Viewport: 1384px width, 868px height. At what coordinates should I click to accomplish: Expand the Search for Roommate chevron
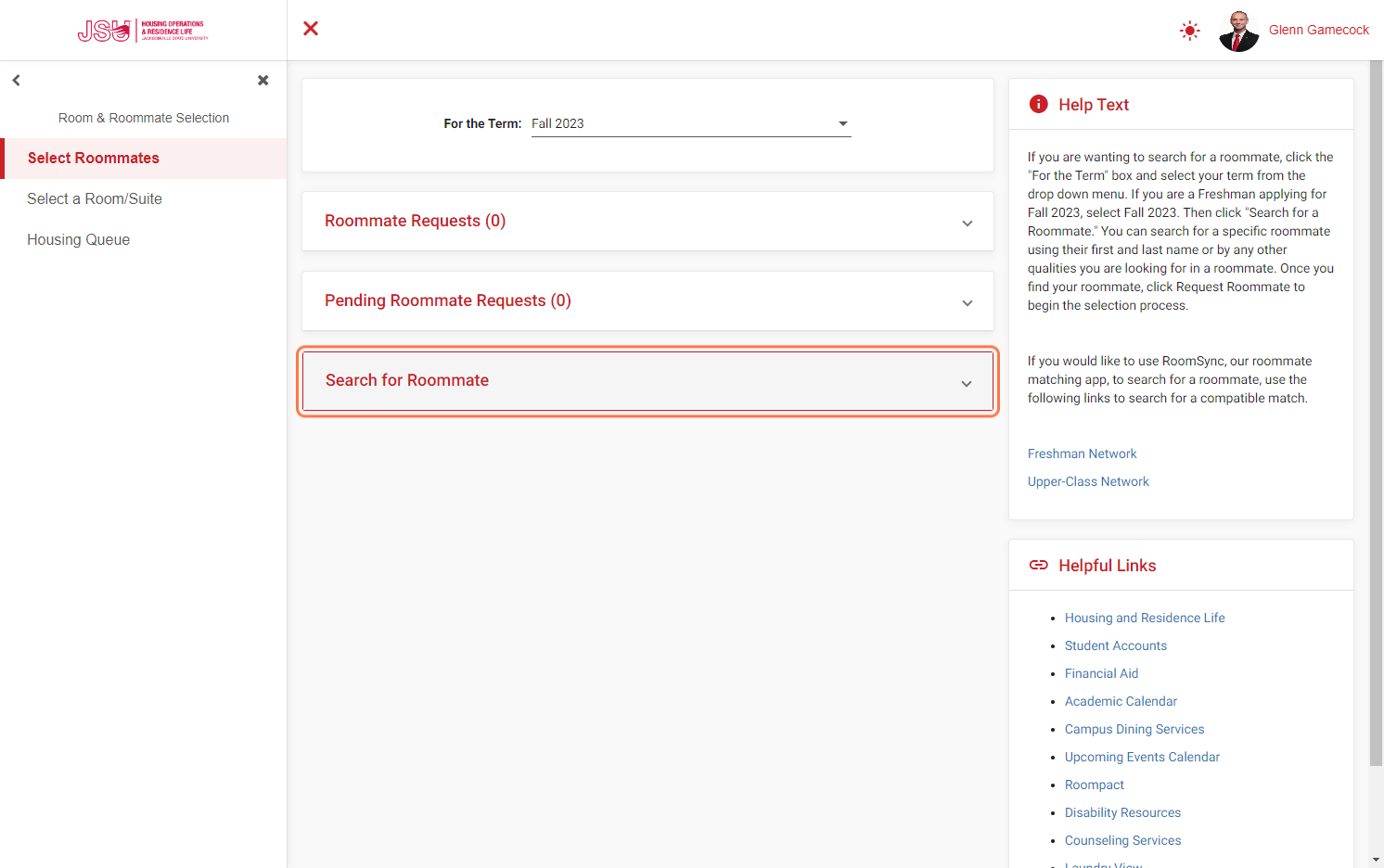pyautogui.click(x=967, y=384)
